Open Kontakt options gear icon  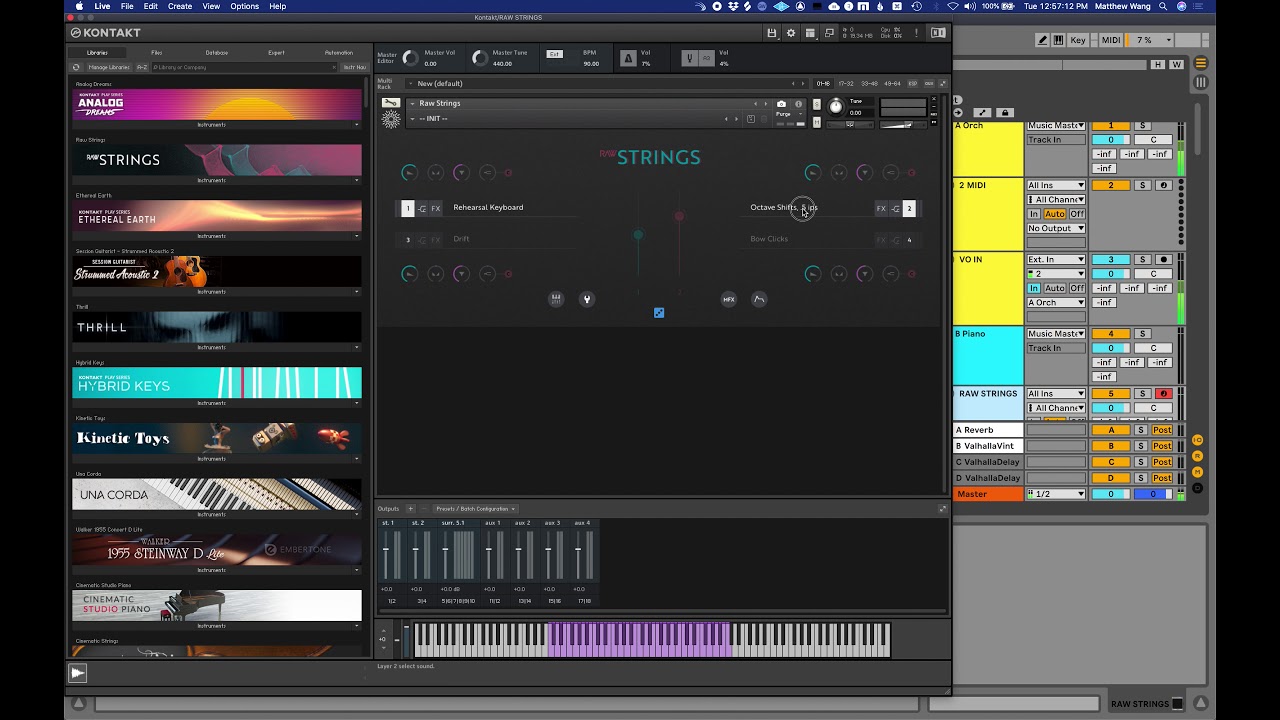click(791, 33)
